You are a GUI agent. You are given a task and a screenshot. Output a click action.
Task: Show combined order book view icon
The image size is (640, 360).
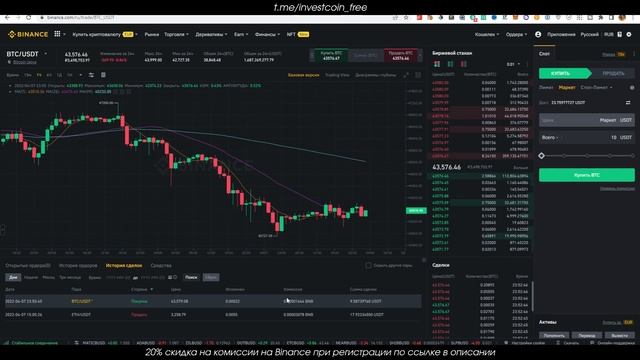(437, 64)
